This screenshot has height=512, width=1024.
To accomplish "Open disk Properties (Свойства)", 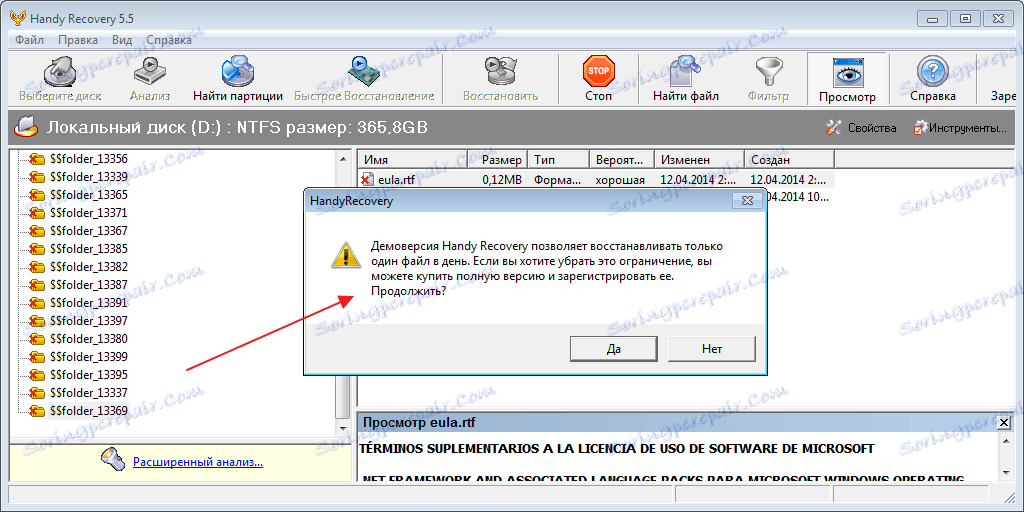I will pos(861,128).
